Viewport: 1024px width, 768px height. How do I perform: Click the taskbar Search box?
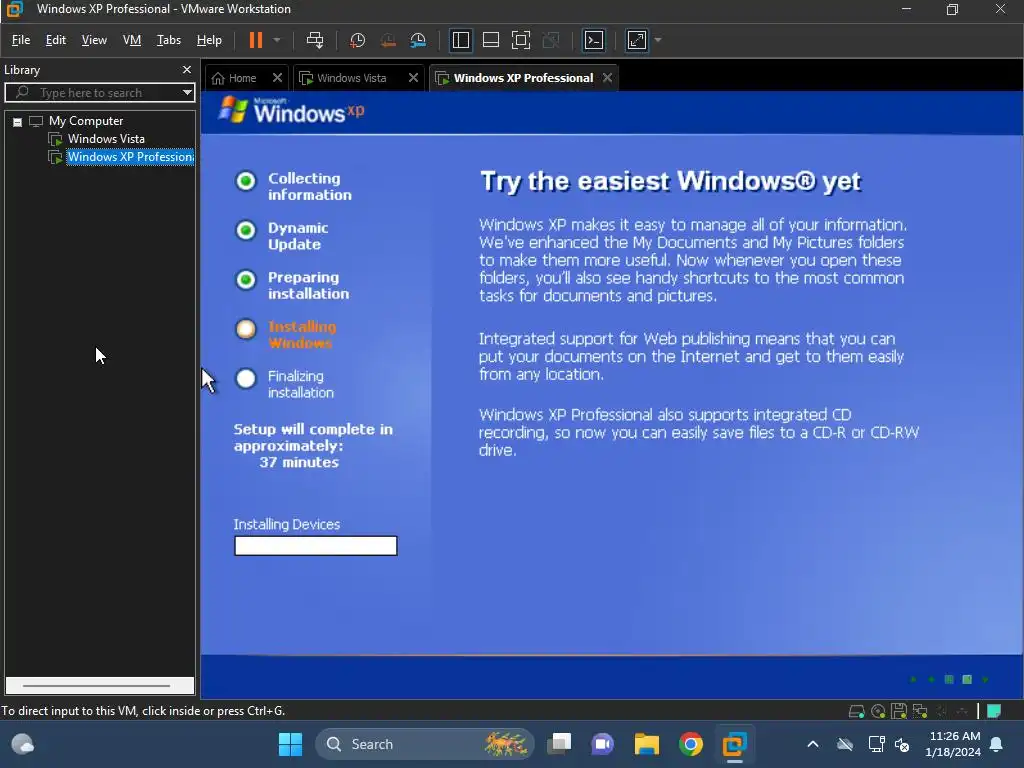424,744
